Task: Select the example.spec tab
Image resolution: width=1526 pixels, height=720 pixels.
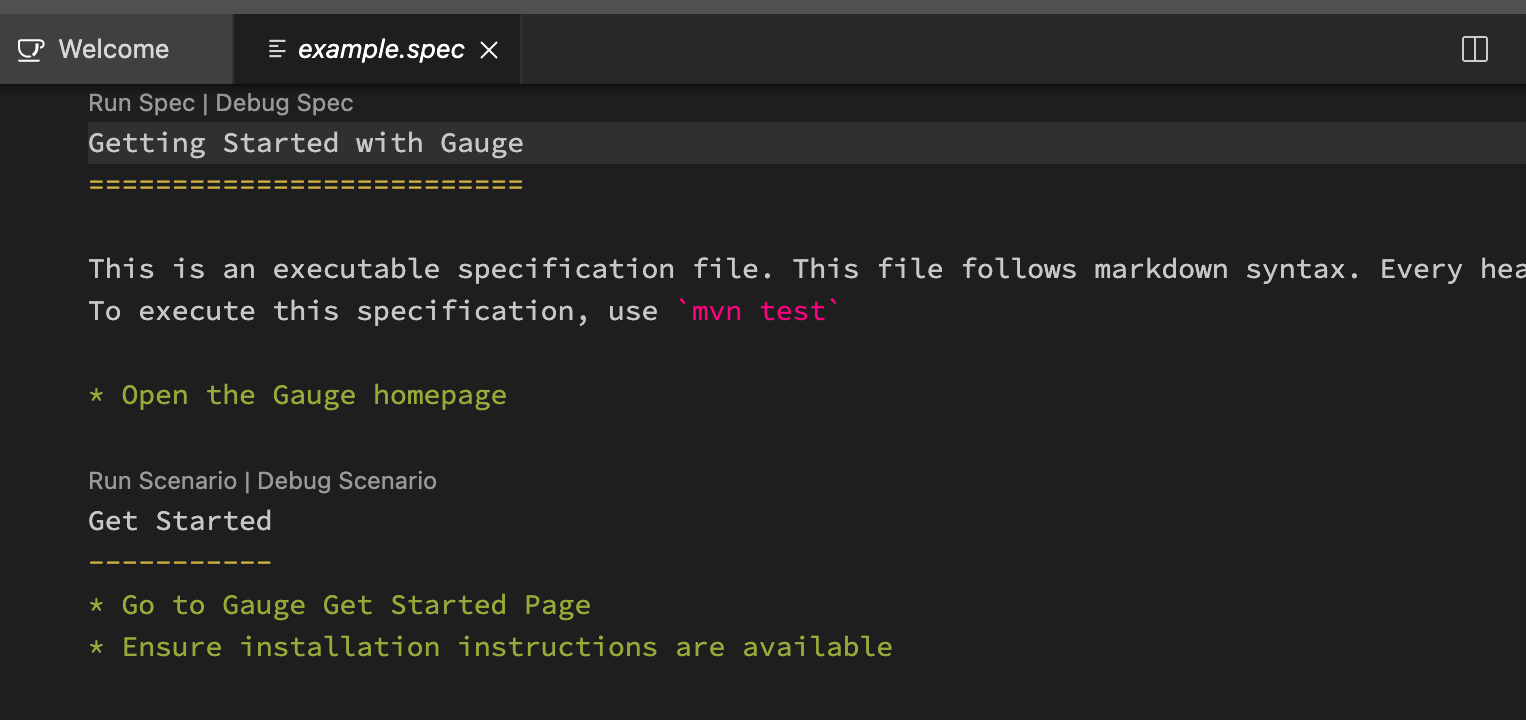Action: [380, 49]
